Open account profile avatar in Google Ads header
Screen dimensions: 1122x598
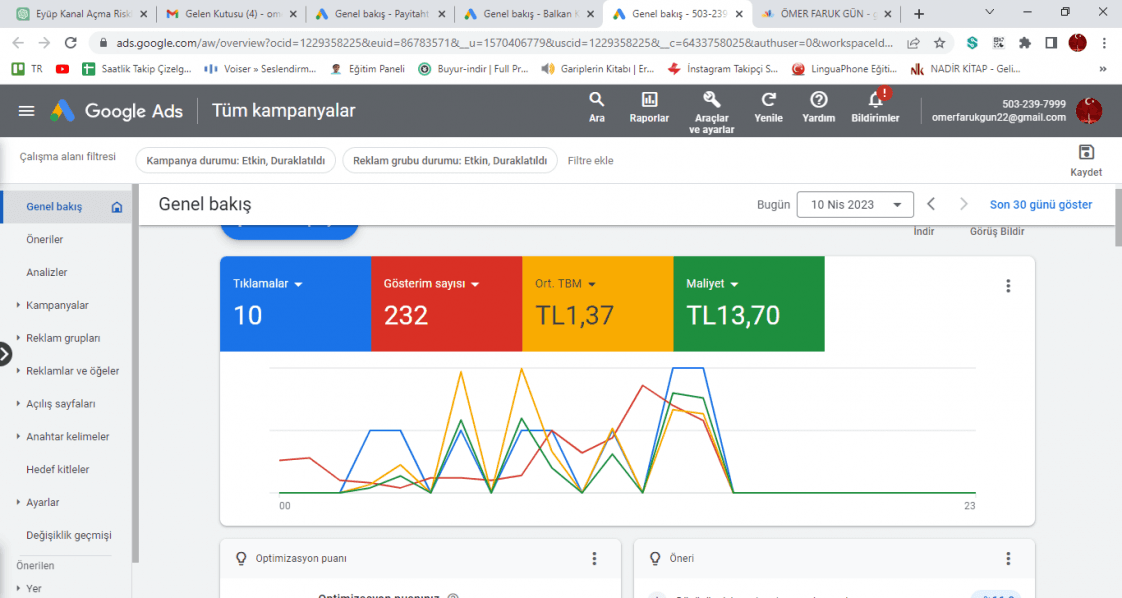tap(1089, 111)
